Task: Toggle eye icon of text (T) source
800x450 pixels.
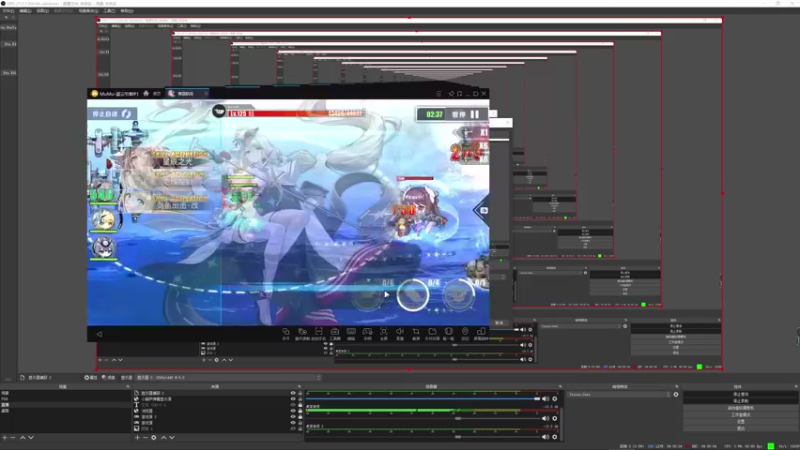Action: (293, 405)
